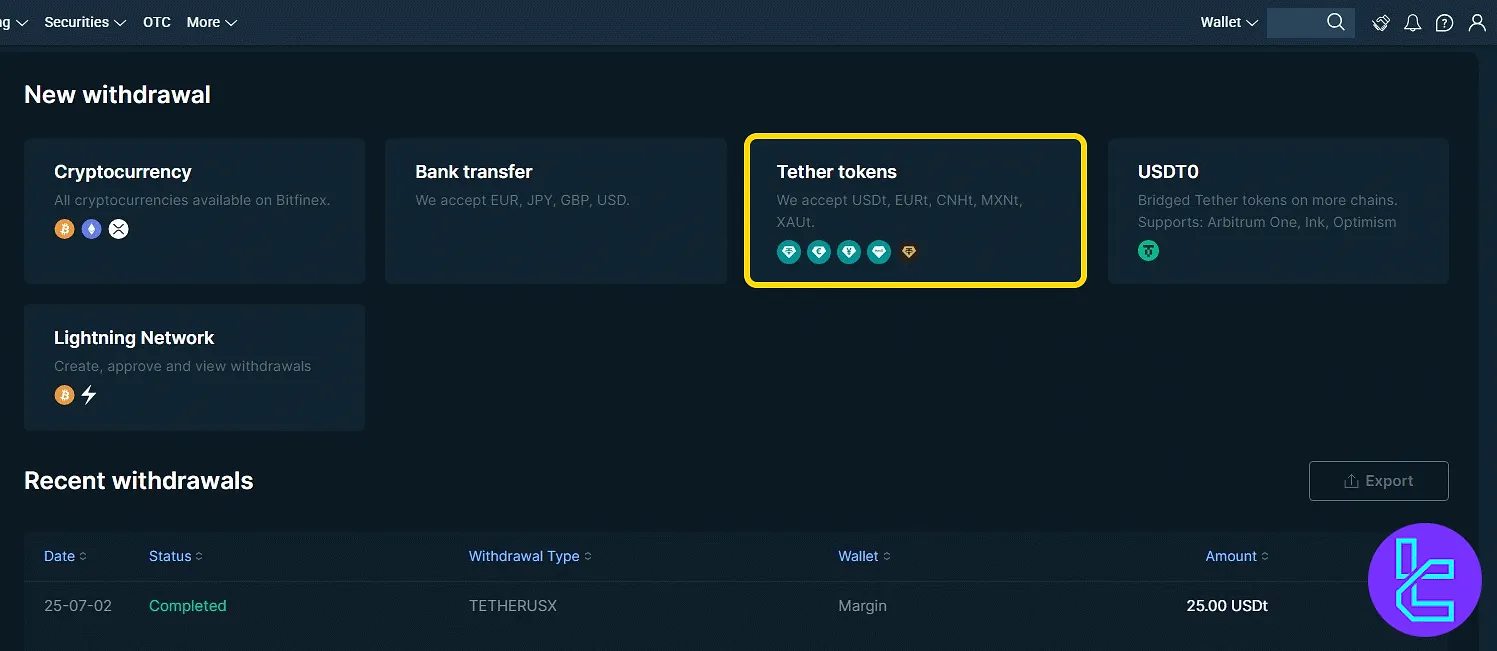Image resolution: width=1497 pixels, height=651 pixels.
Task: Click the XRP icon in Cryptocurrency card
Action: (119, 229)
